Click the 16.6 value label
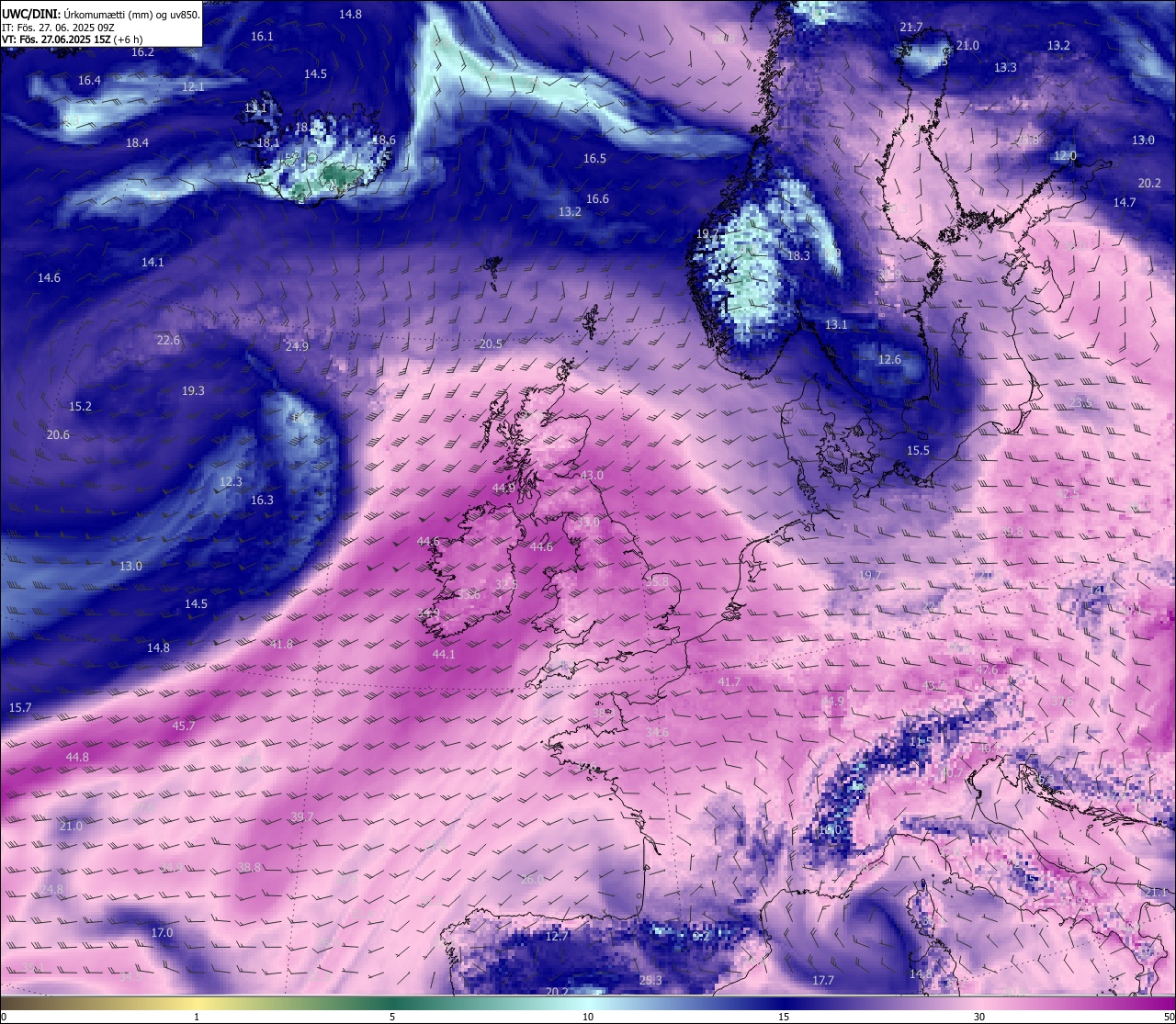 [597, 199]
